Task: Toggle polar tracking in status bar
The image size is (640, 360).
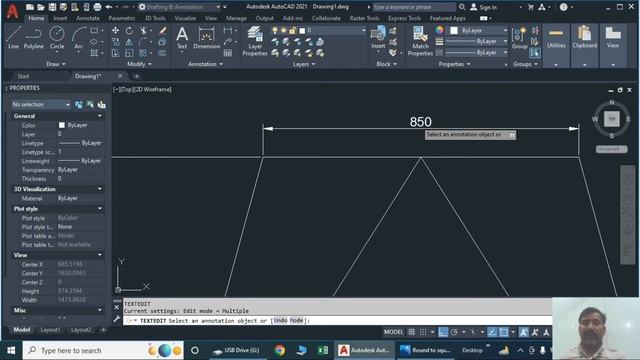Action: (454, 332)
